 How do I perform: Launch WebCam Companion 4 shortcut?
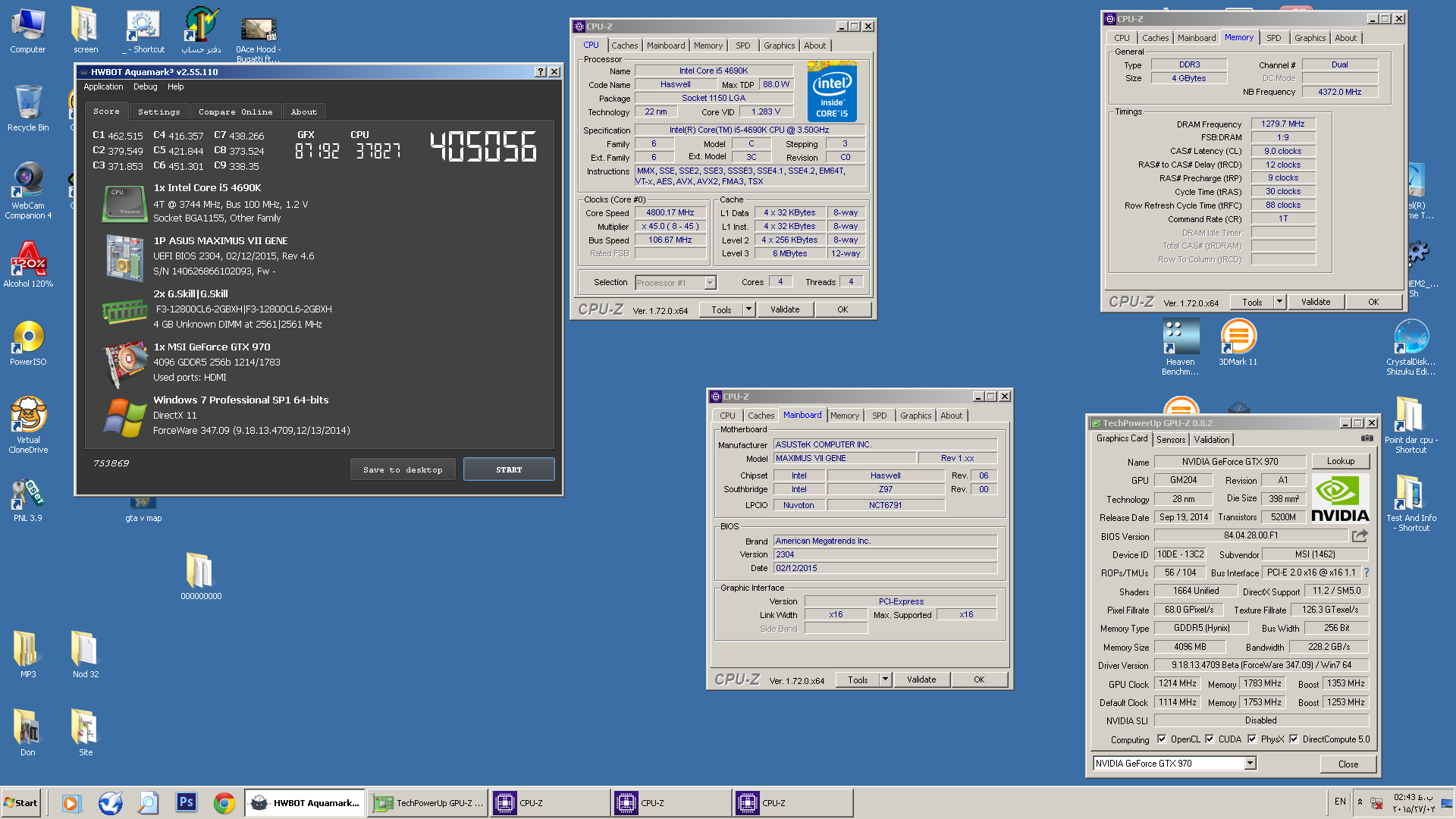(28, 191)
